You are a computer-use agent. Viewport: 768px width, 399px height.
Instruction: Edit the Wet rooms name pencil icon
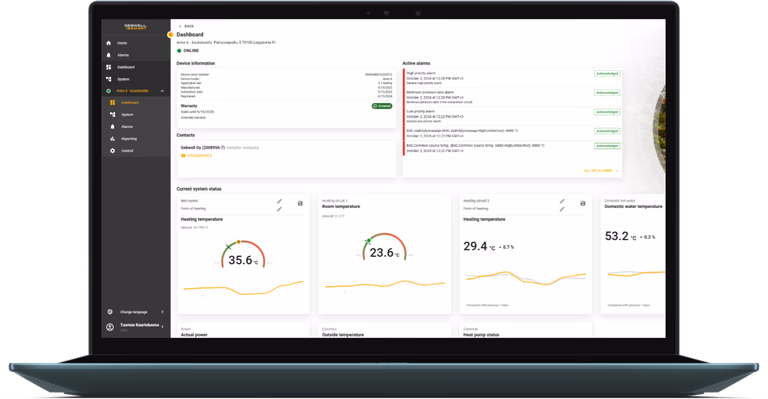click(279, 201)
